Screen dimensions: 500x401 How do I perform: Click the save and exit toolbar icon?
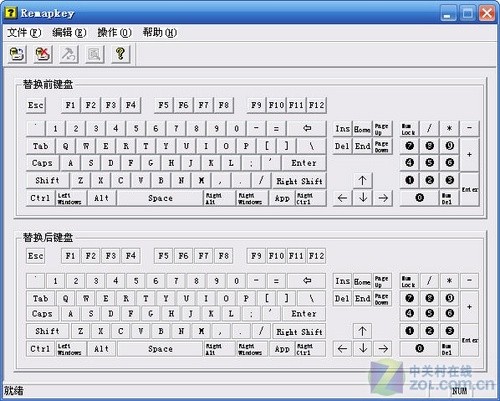point(17,54)
